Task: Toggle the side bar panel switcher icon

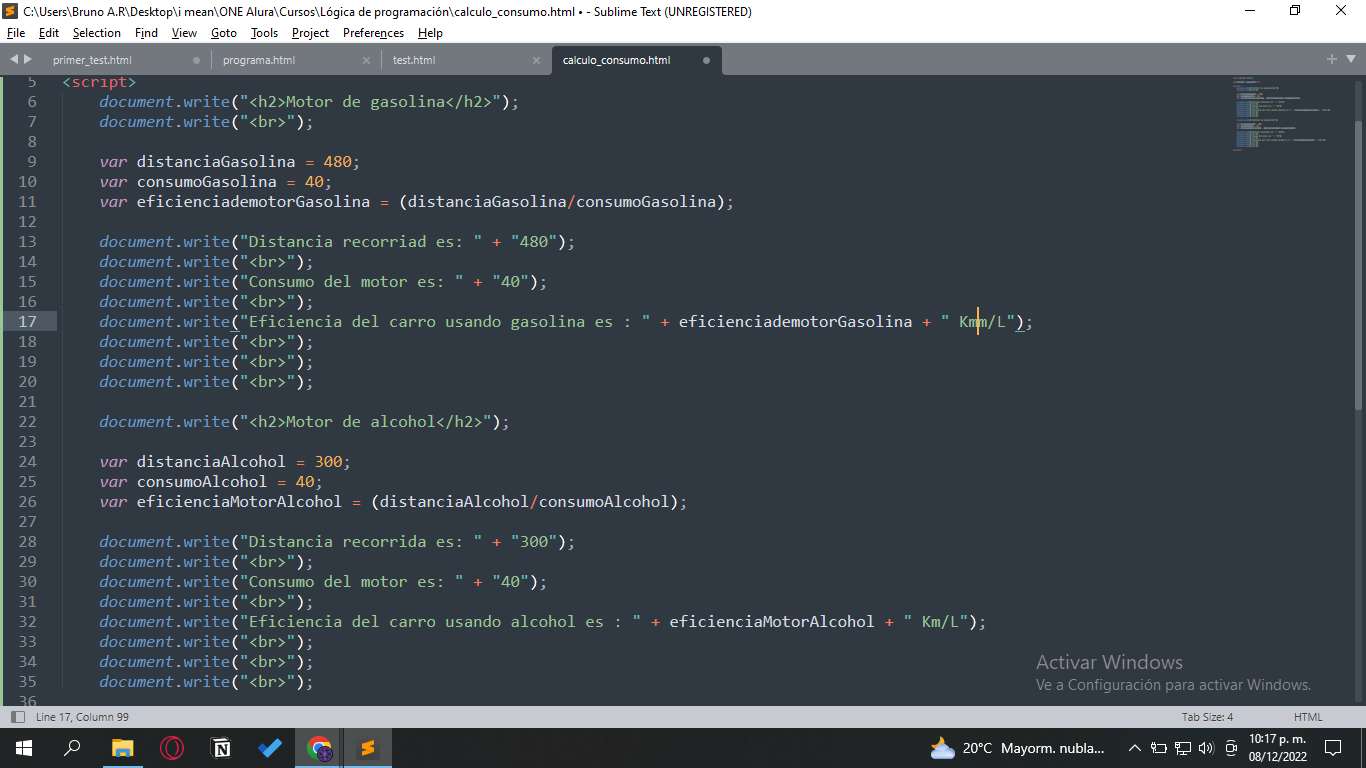Action: pyautogui.click(x=17, y=717)
